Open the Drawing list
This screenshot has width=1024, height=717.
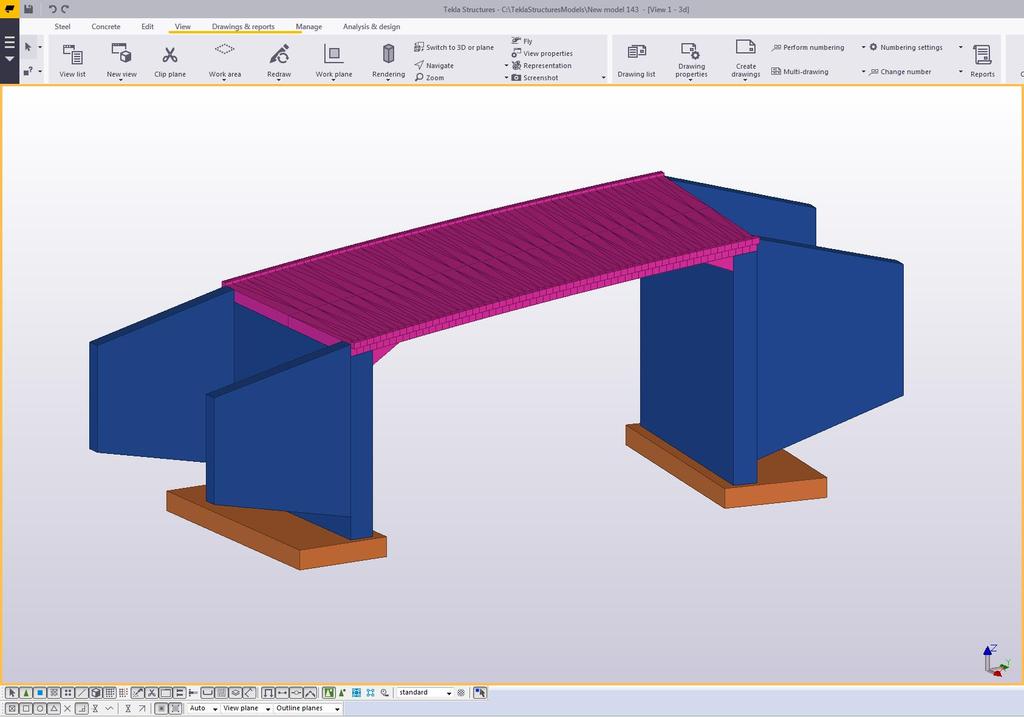point(636,60)
